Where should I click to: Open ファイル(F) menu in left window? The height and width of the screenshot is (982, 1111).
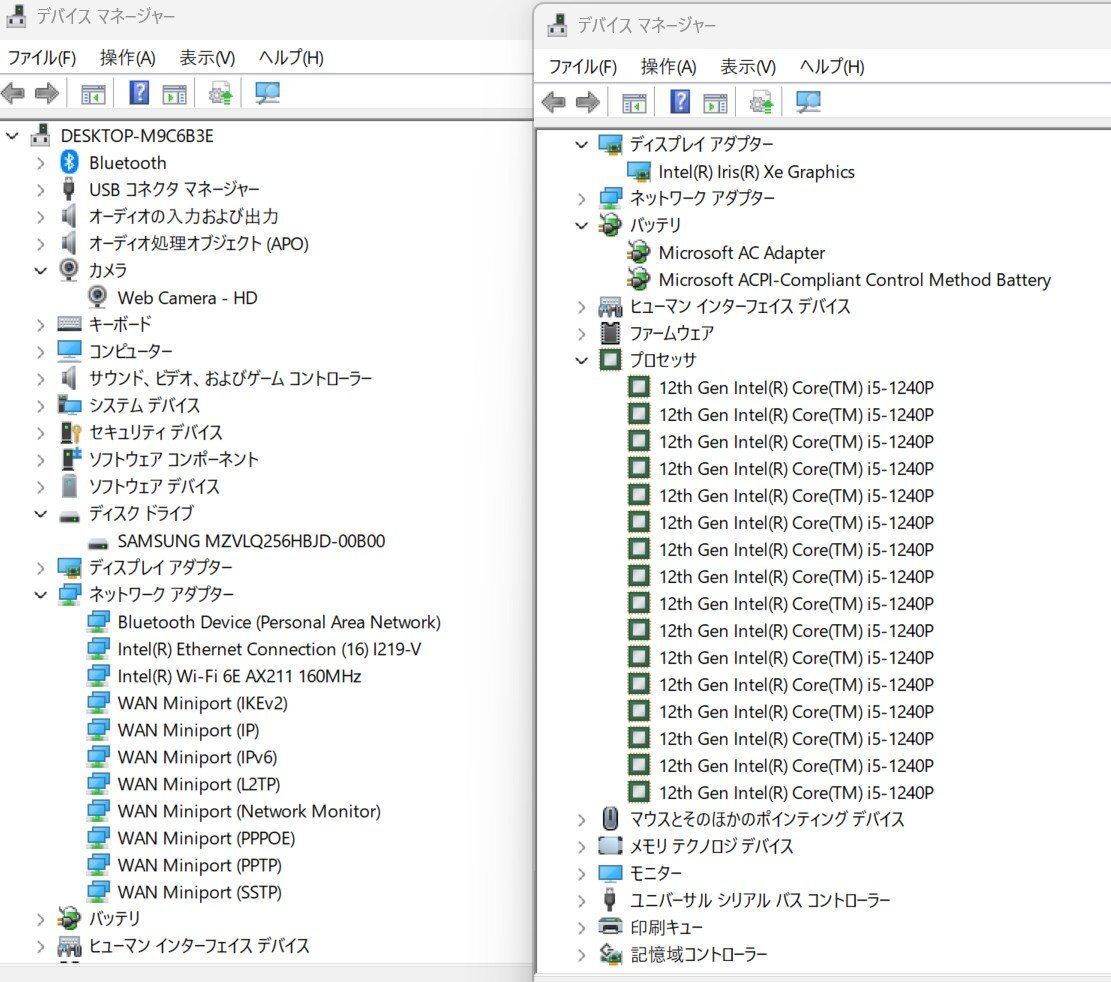coord(42,57)
